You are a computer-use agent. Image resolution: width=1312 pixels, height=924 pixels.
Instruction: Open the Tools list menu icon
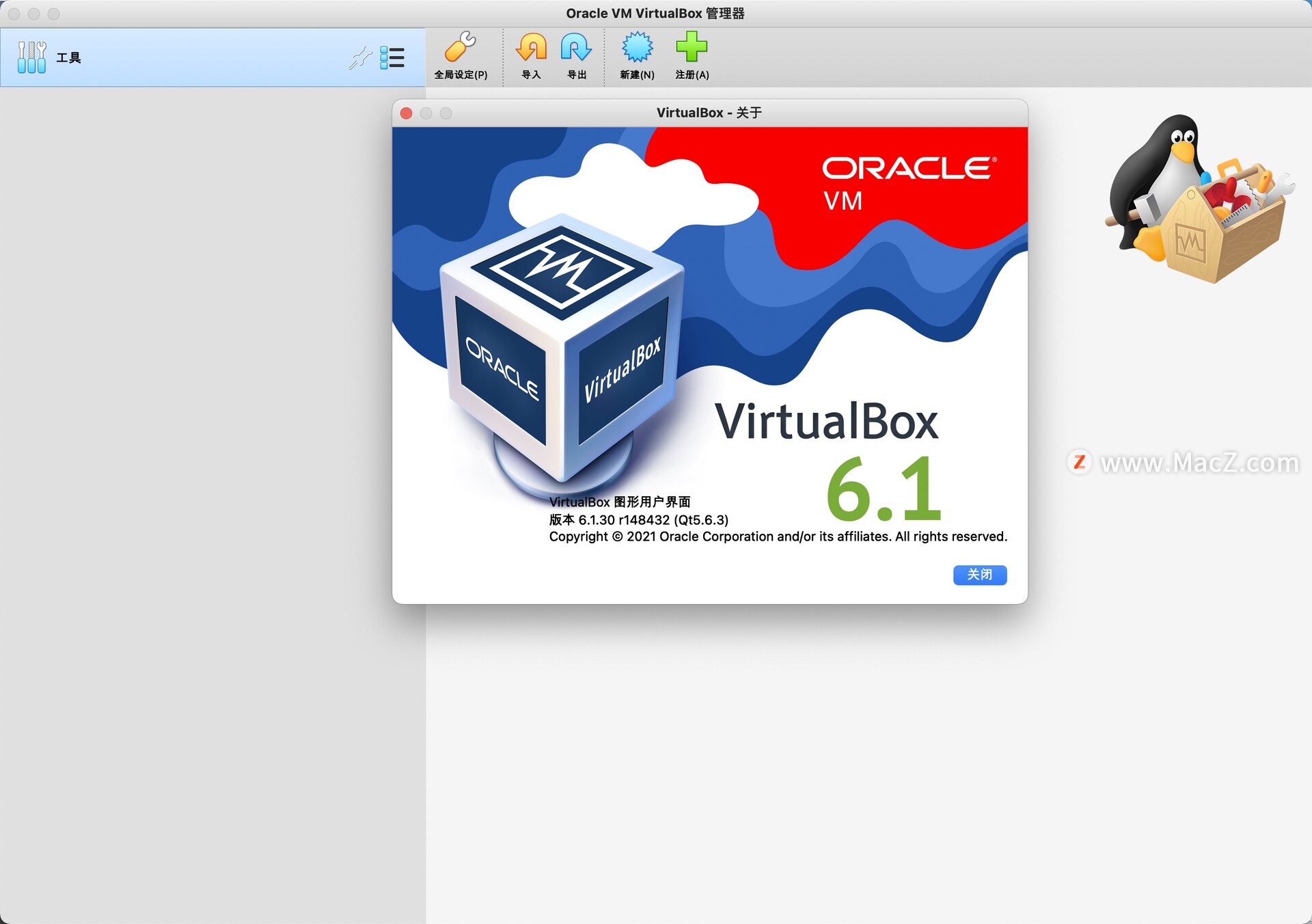pos(392,58)
